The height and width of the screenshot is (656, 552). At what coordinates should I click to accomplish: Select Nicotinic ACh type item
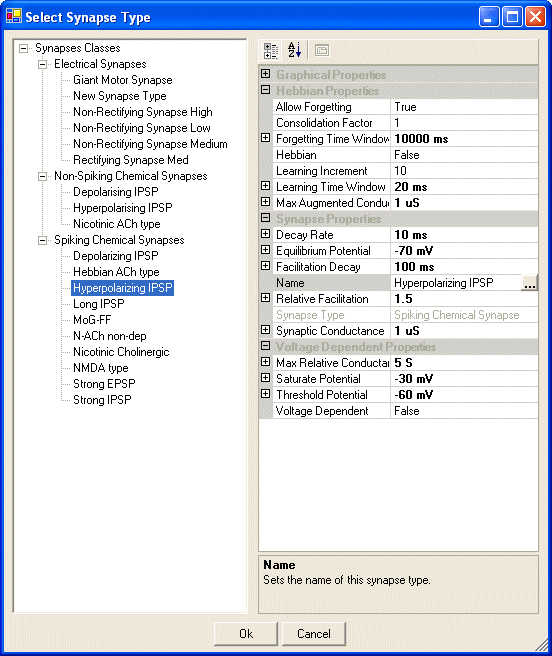117,224
